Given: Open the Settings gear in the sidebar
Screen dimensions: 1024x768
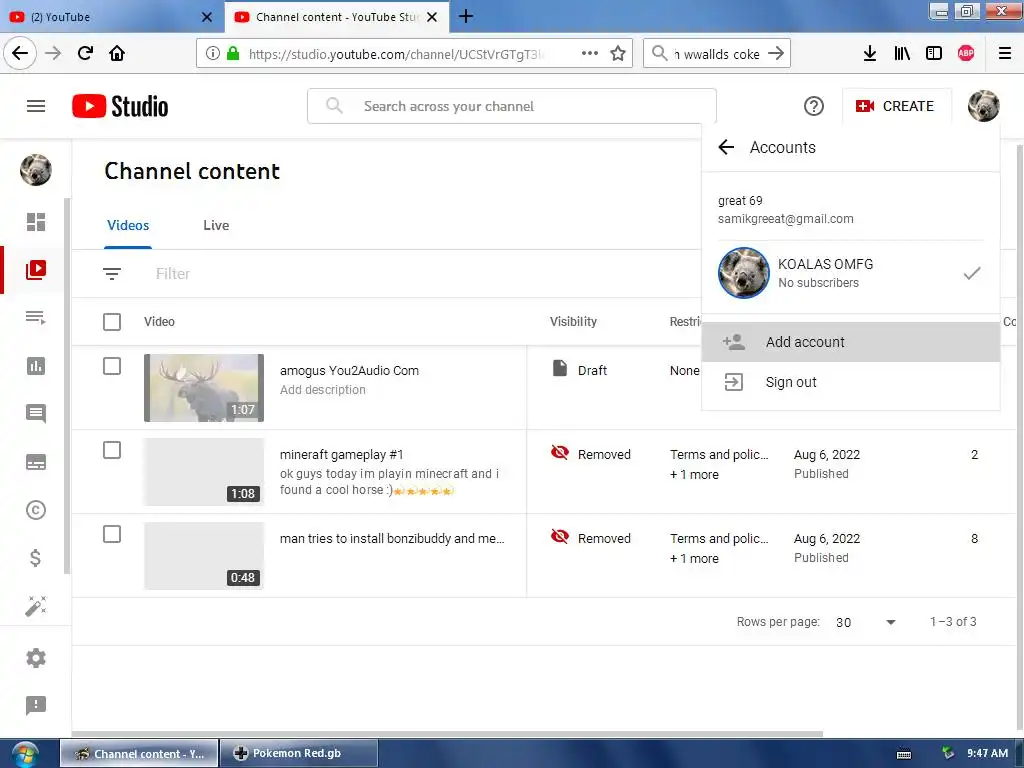Looking at the screenshot, I should click(x=36, y=658).
